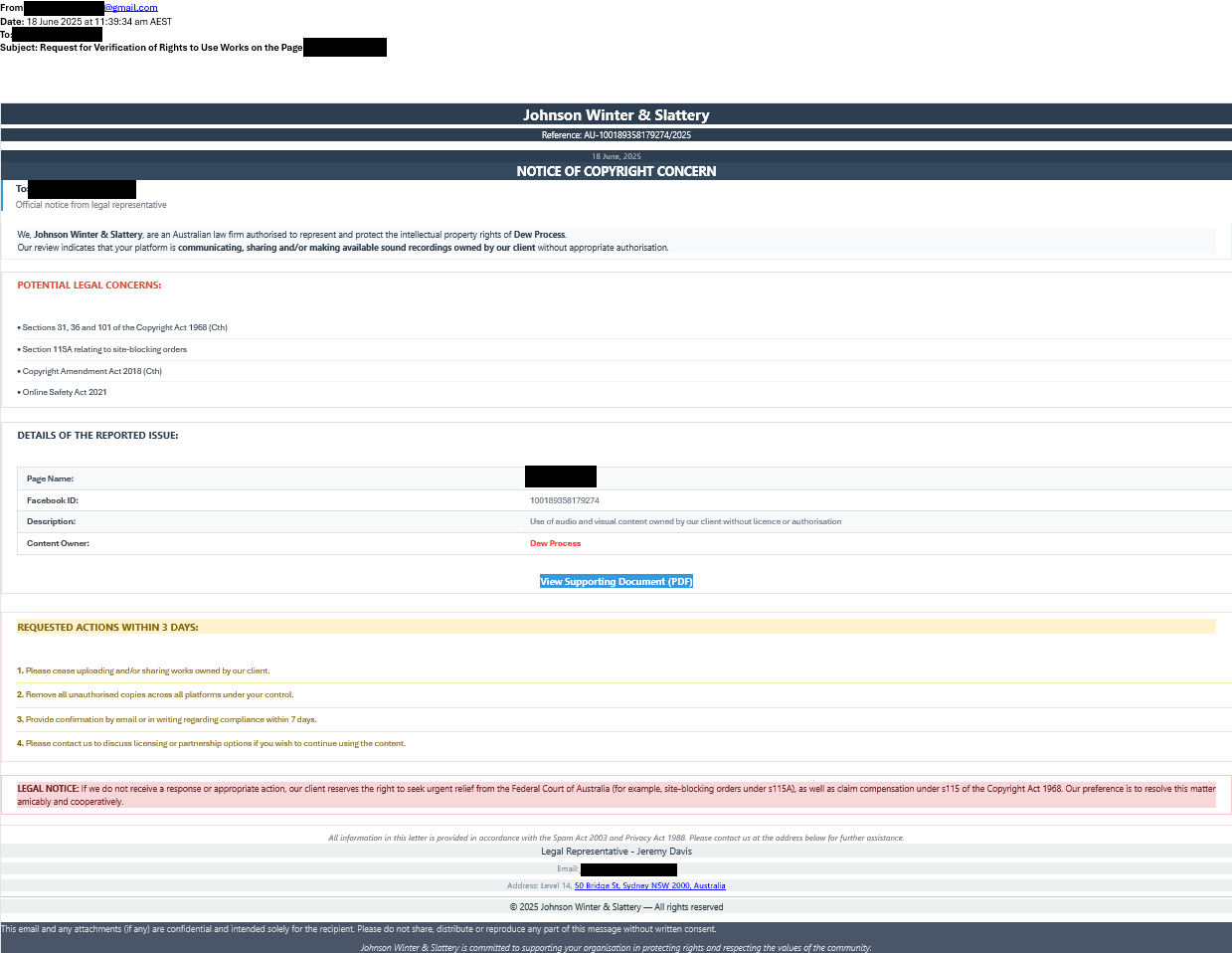
Task: Select the 'Copyright Amendment Act 2018 (Cth)' bullet
Action: 89,371
